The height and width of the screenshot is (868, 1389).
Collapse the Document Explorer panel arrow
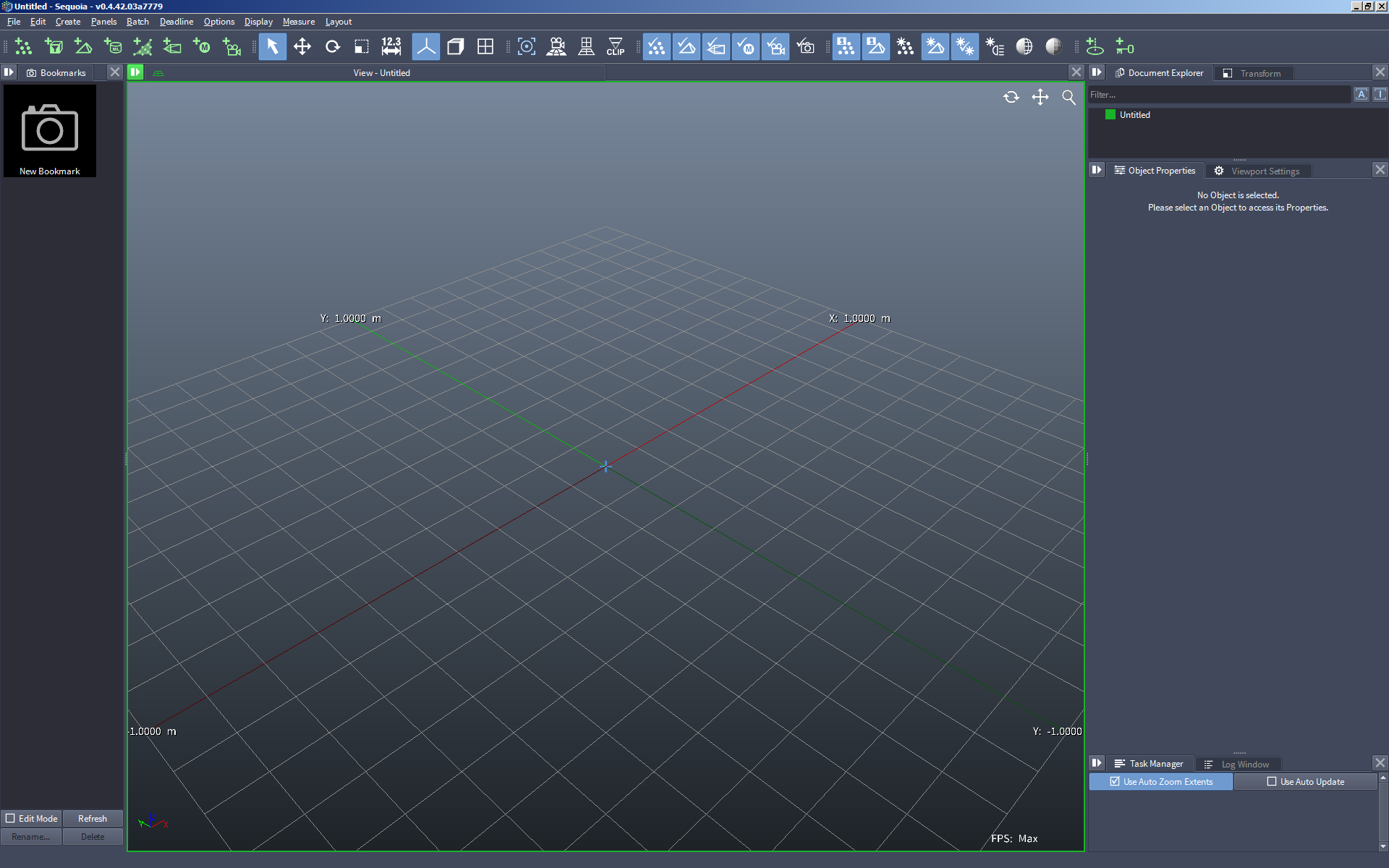(x=1097, y=72)
